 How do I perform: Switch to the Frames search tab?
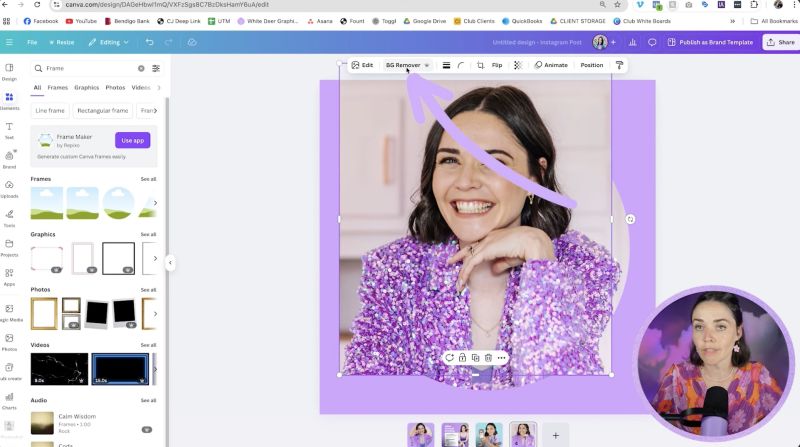pyautogui.click(x=58, y=88)
